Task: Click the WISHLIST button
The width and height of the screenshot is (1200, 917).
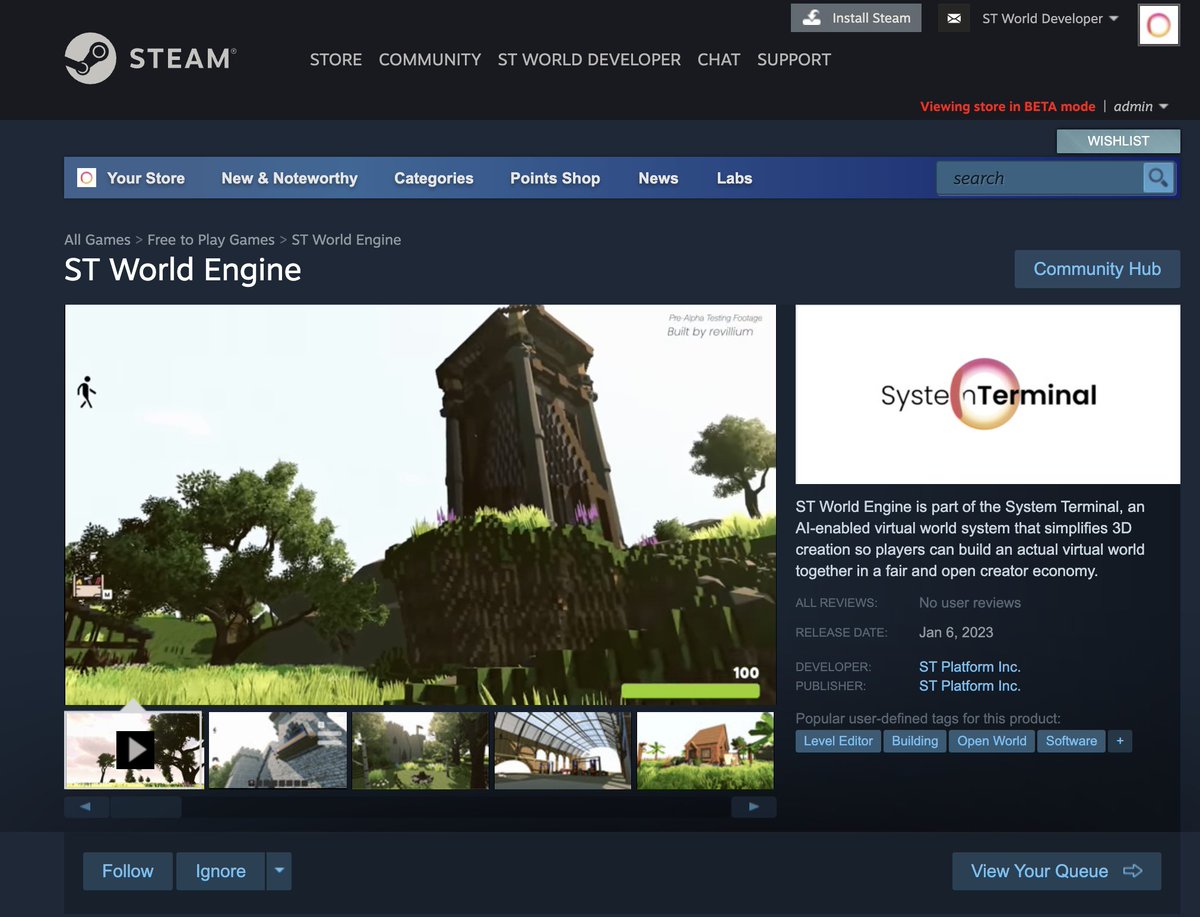Action: [1118, 141]
